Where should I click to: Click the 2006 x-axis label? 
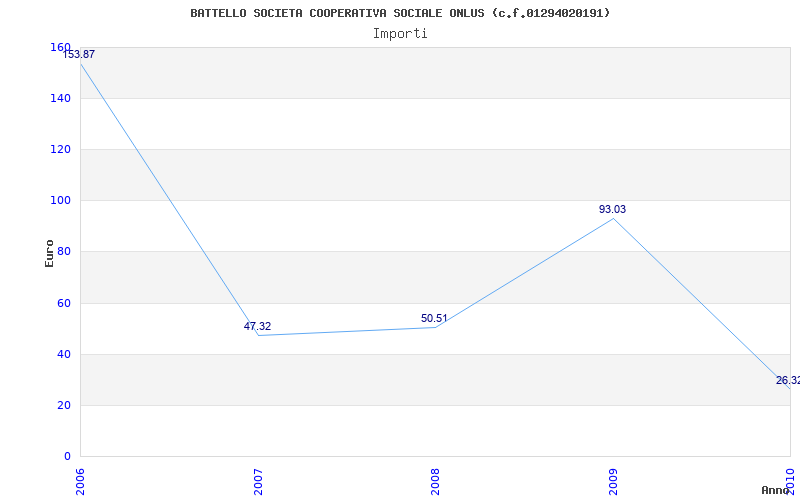click(80, 482)
